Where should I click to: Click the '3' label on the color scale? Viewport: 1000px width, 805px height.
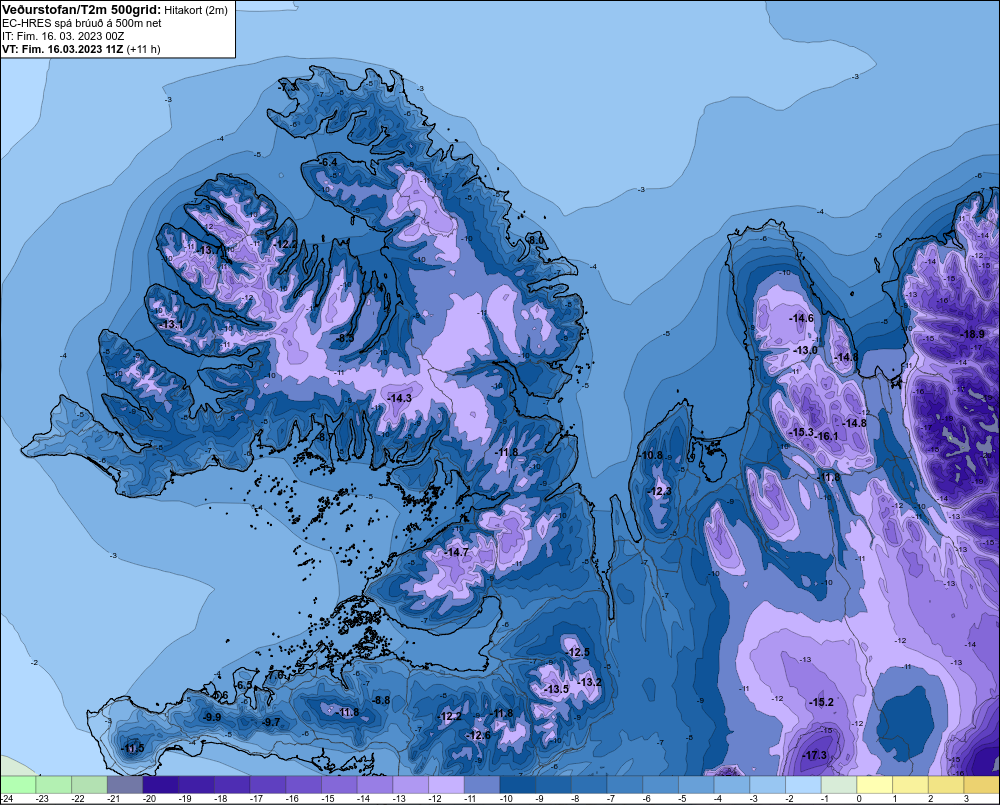click(x=966, y=799)
